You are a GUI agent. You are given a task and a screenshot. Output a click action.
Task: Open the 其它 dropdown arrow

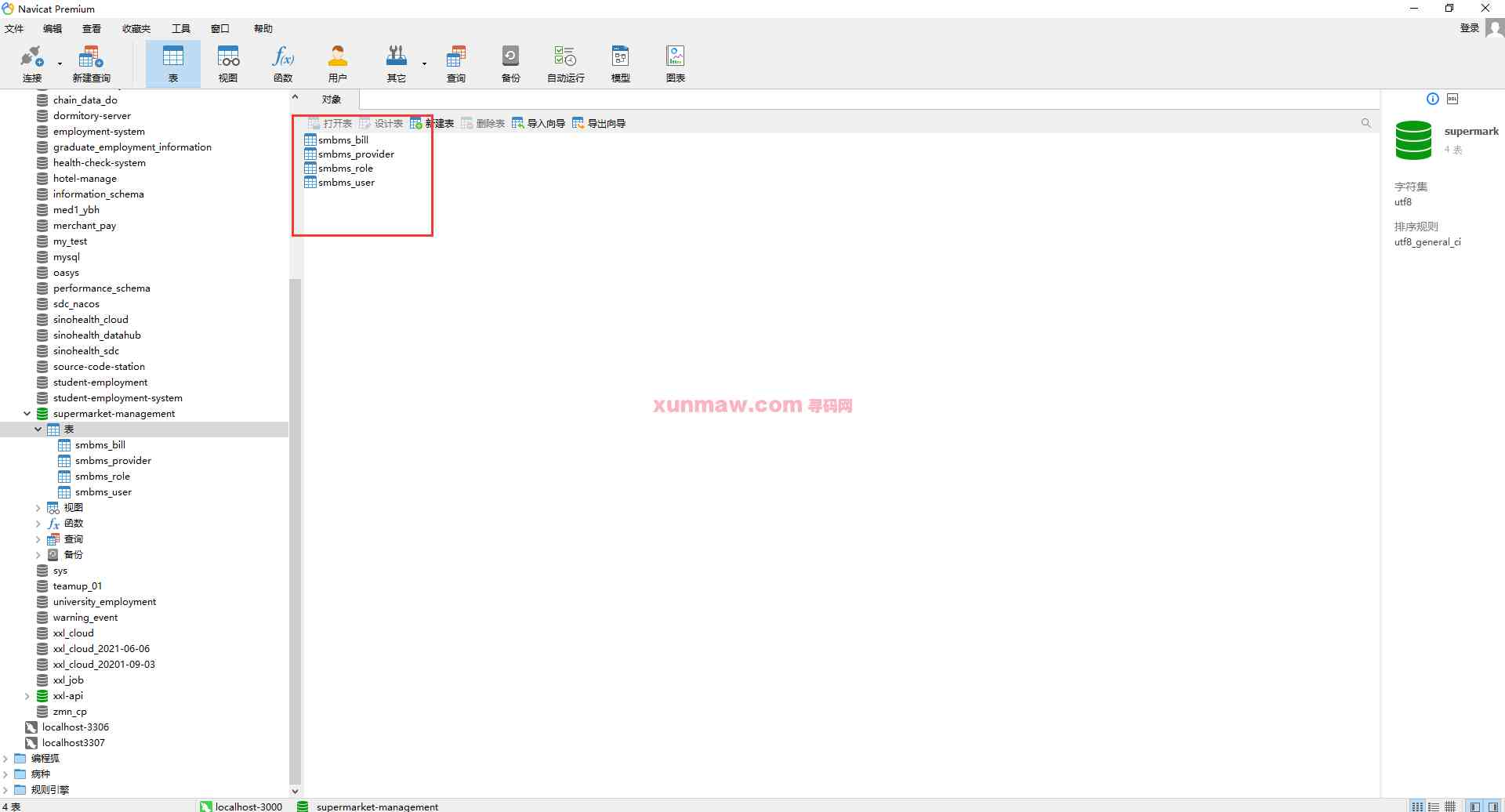click(x=424, y=63)
